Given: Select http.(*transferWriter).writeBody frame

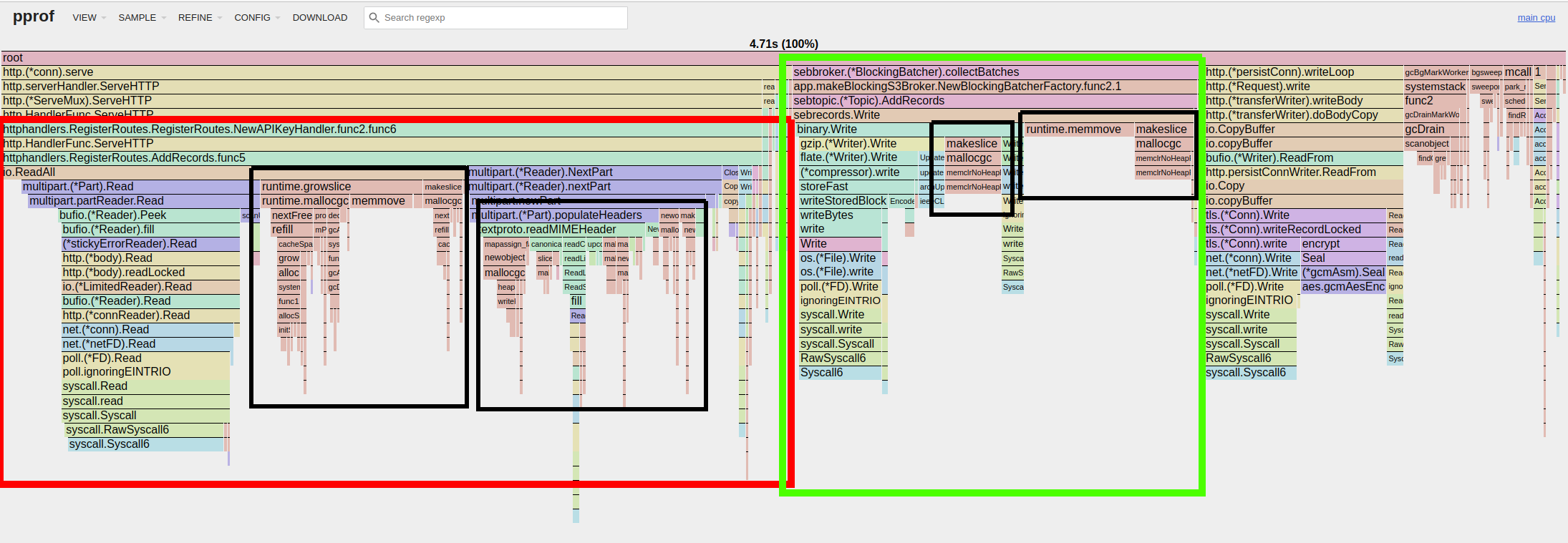Looking at the screenshot, I should [1304, 101].
